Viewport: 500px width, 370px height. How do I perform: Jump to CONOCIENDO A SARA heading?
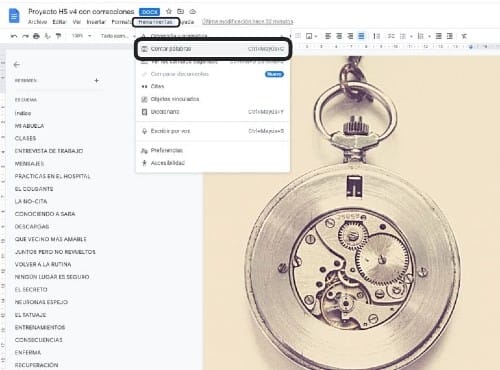(x=45, y=214)
